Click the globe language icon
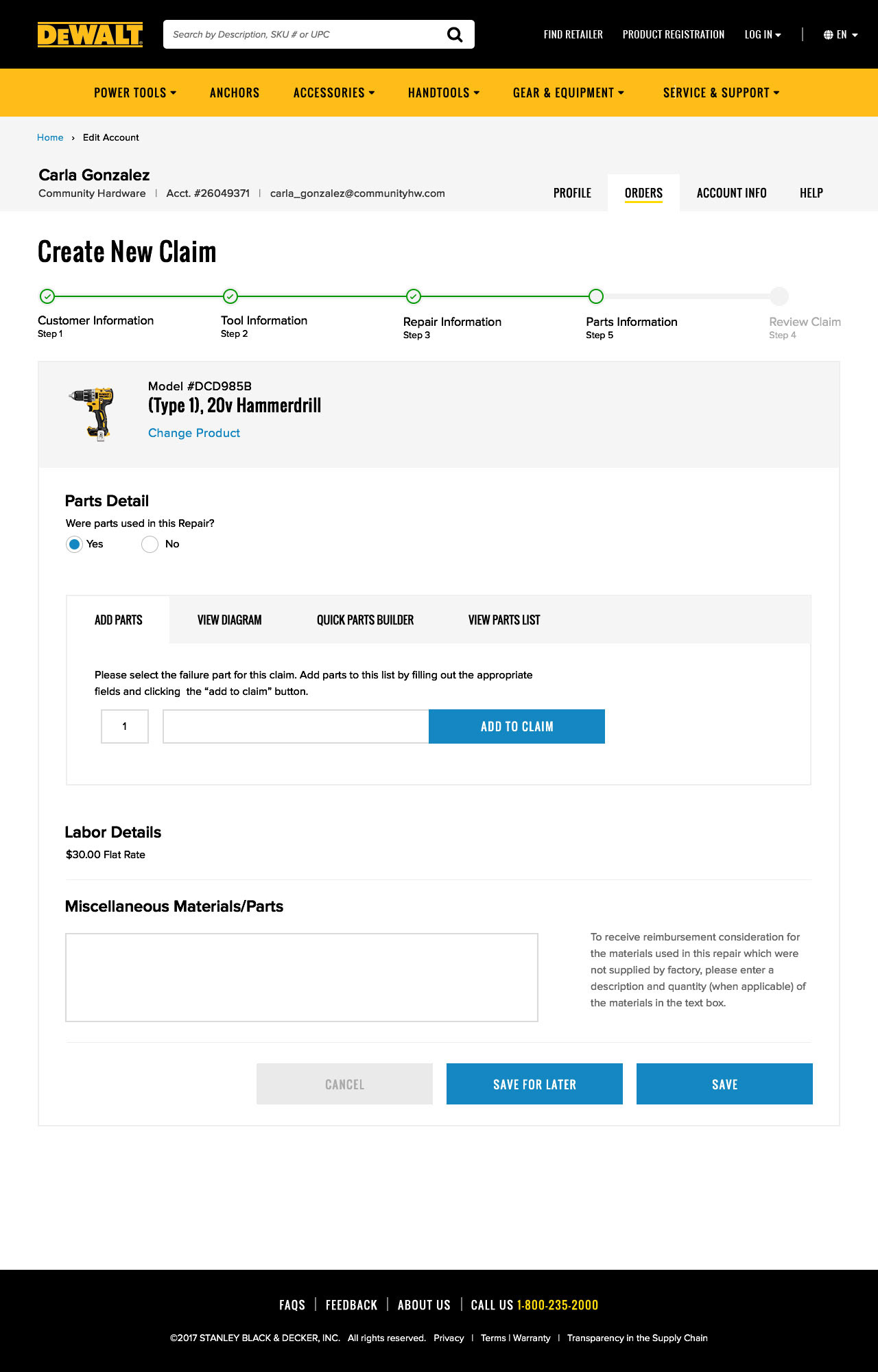The image size is (878, 1372). [828, 35]
